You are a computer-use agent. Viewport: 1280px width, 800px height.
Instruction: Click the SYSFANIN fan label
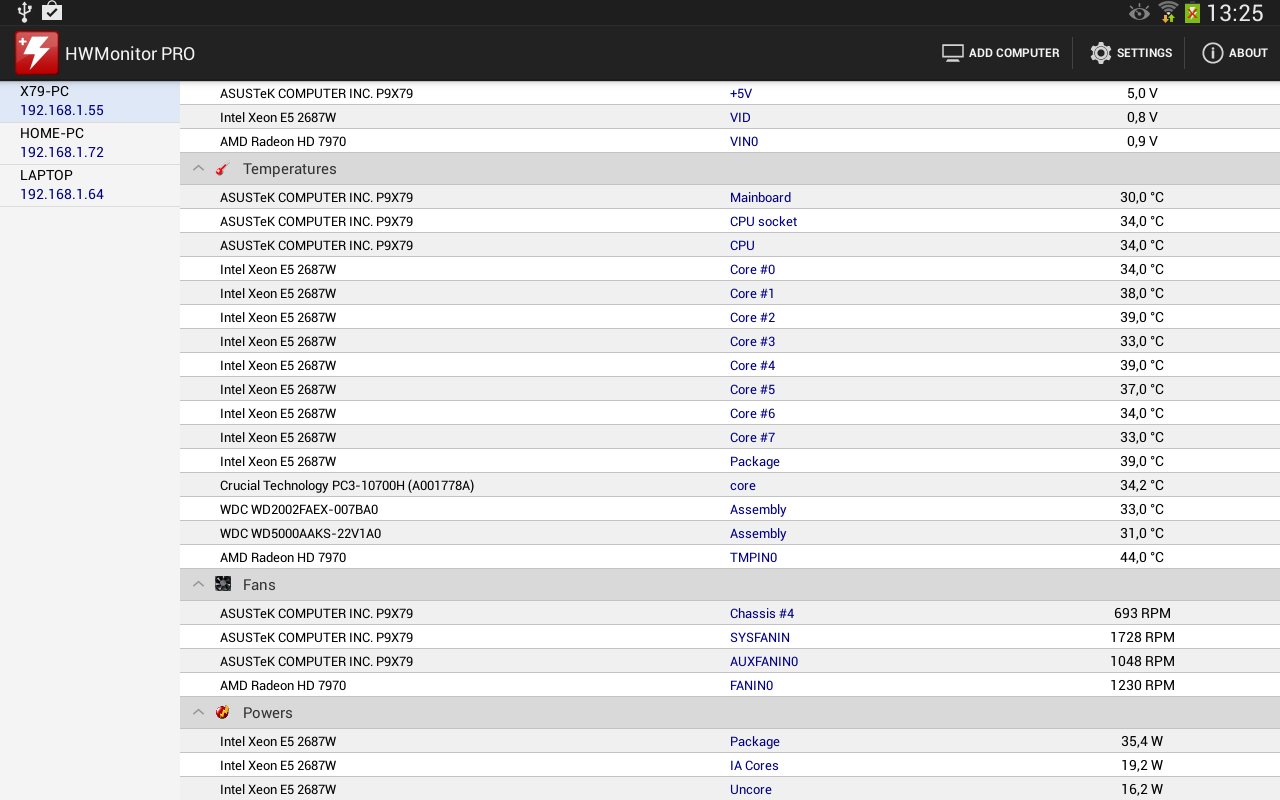[760, 637]
